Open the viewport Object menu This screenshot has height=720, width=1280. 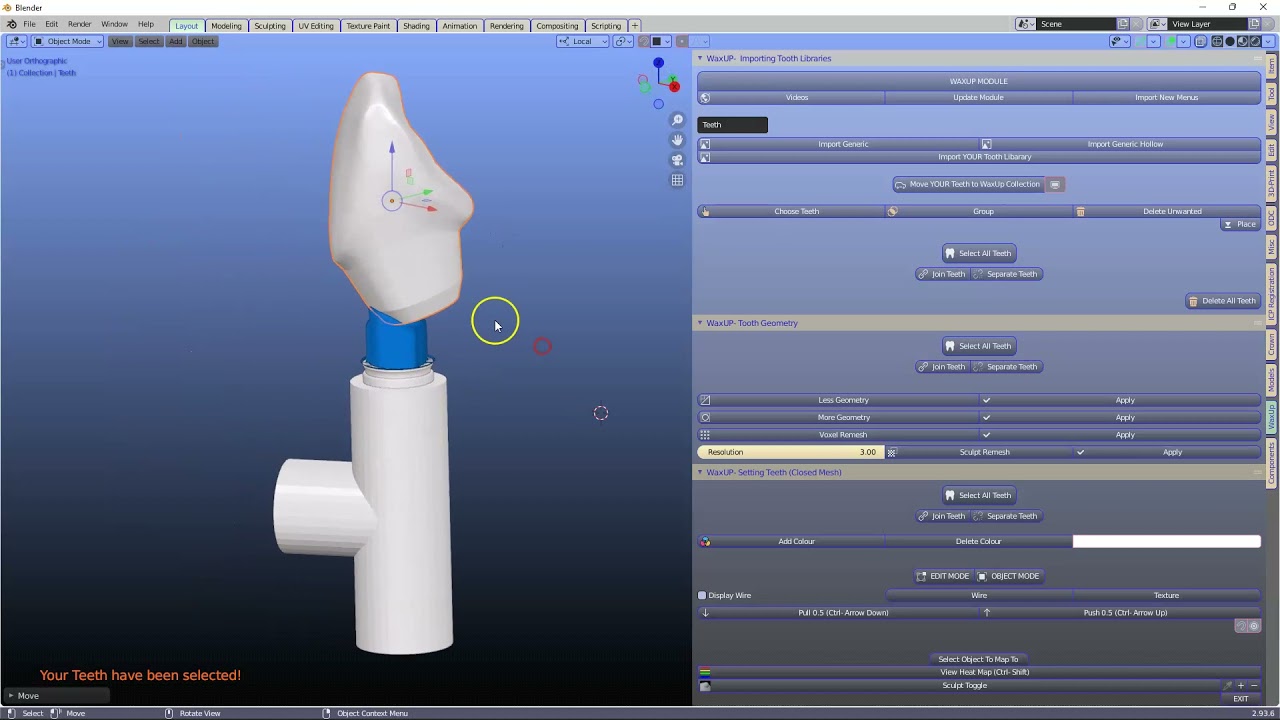[x=203, y=41]
